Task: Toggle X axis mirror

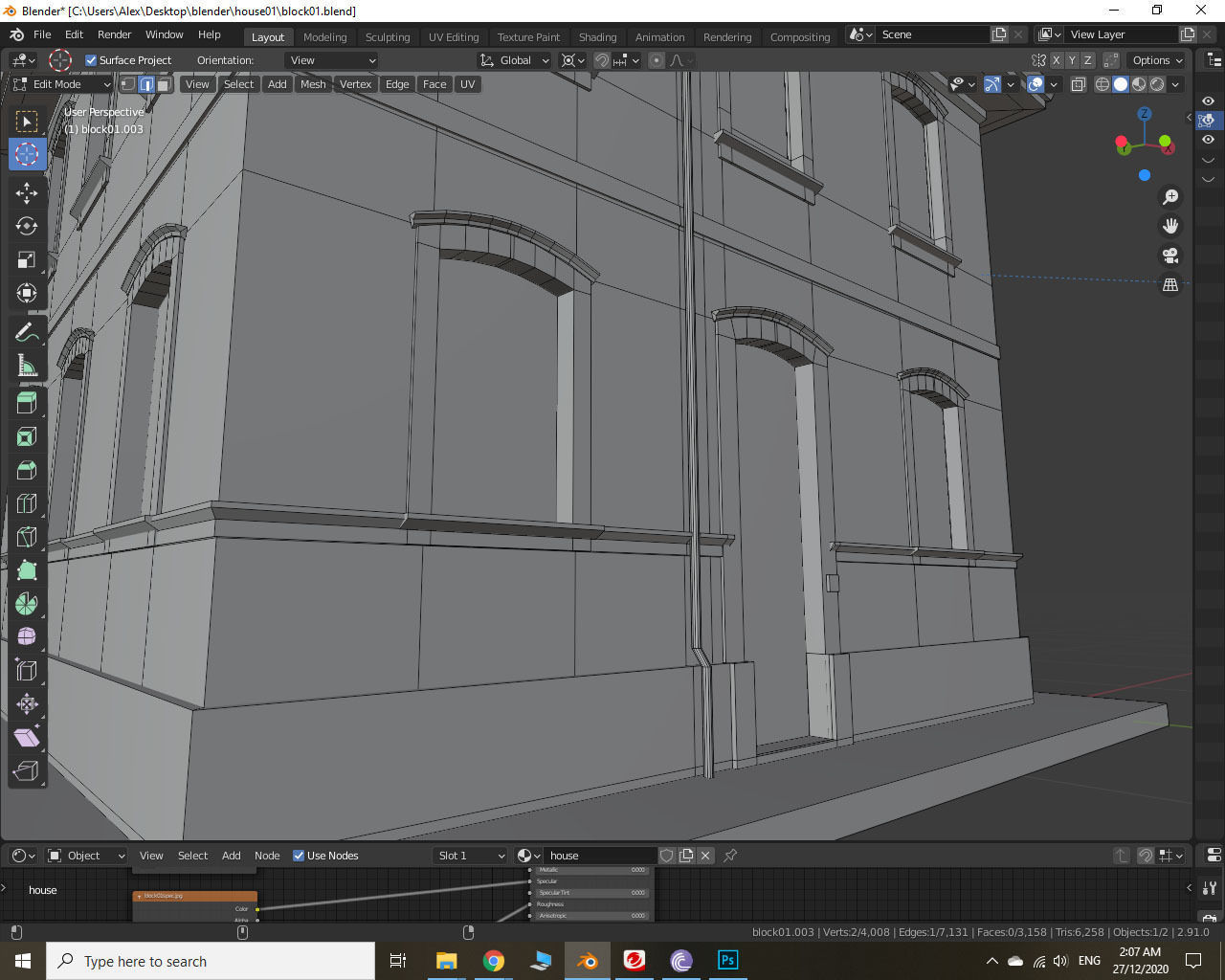Action: point(1057,60)
